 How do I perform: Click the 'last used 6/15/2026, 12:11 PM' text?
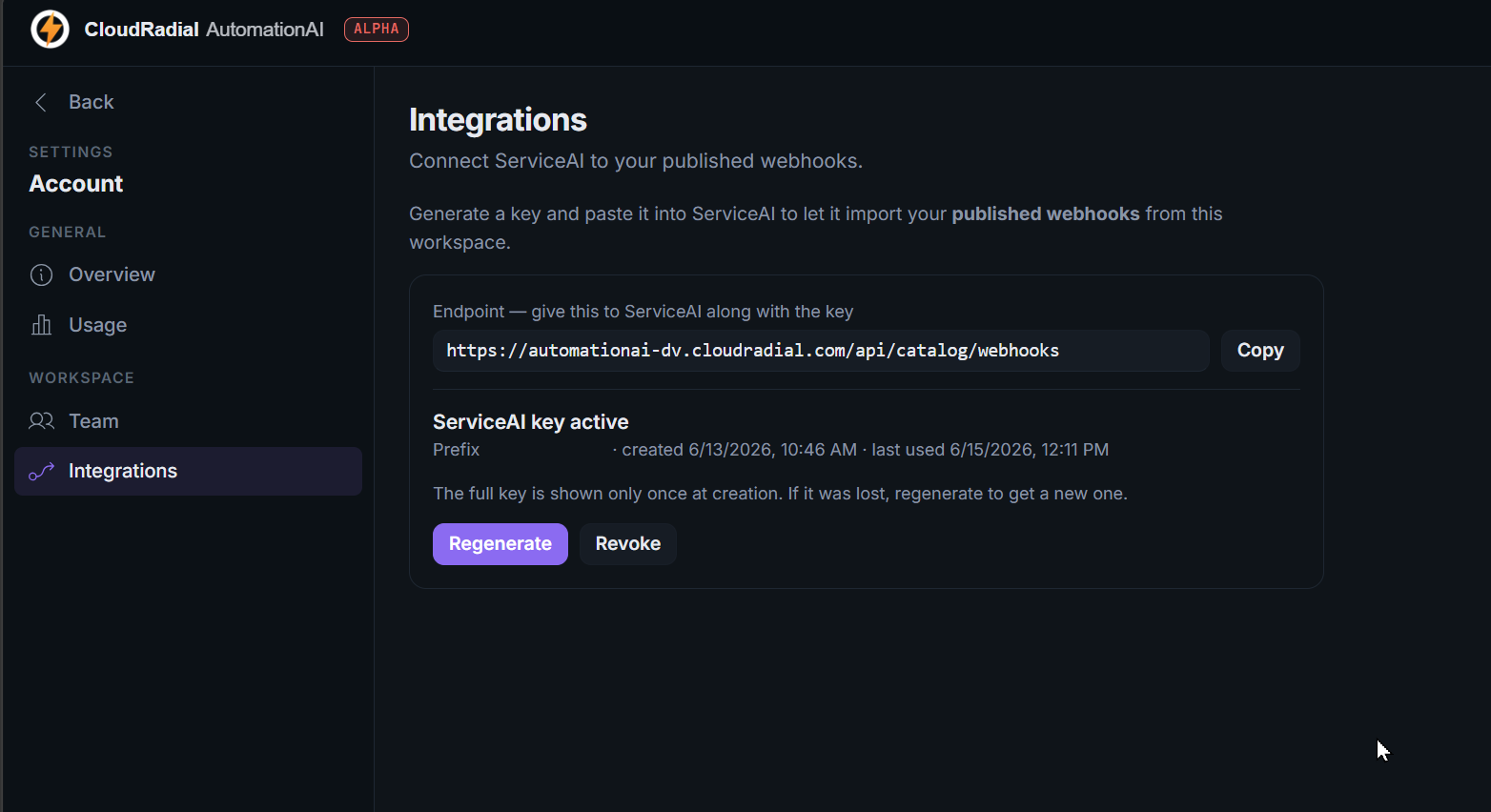point(991,450)
